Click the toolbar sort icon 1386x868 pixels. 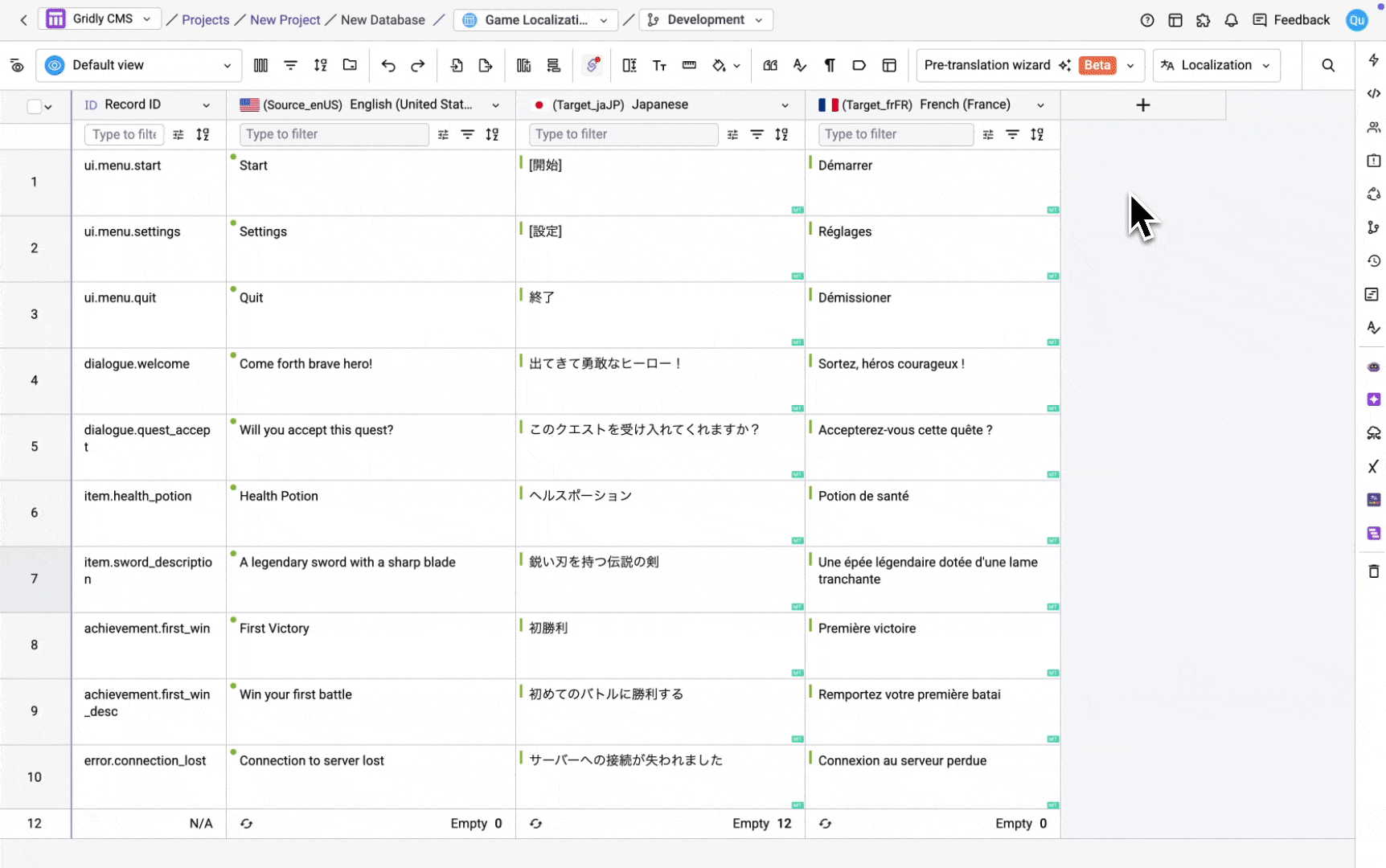tap(320, 65)
